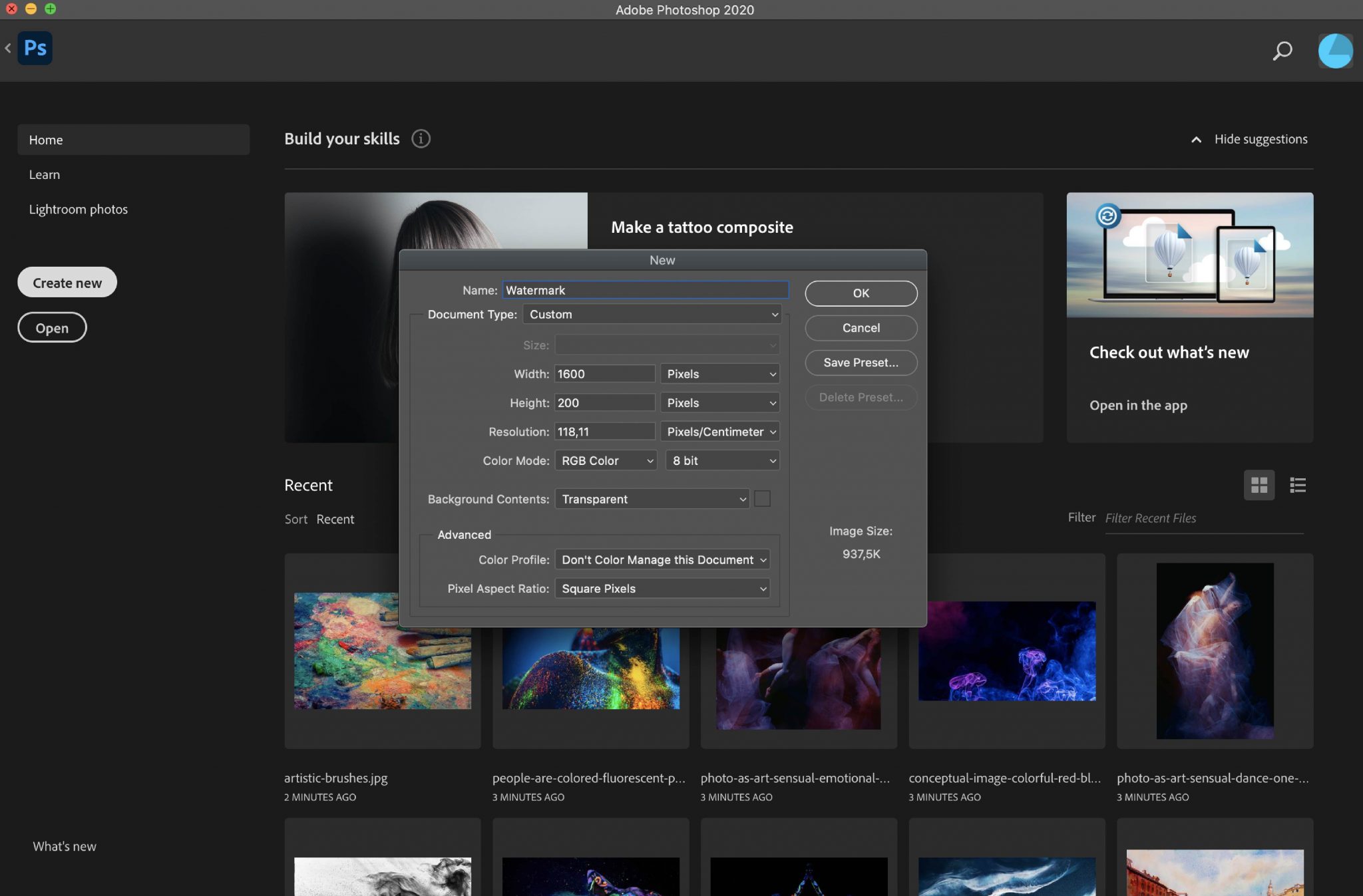Click the back chevron beside Ps logo
This screenshot has width=1363, height=896.
point(8,48)
